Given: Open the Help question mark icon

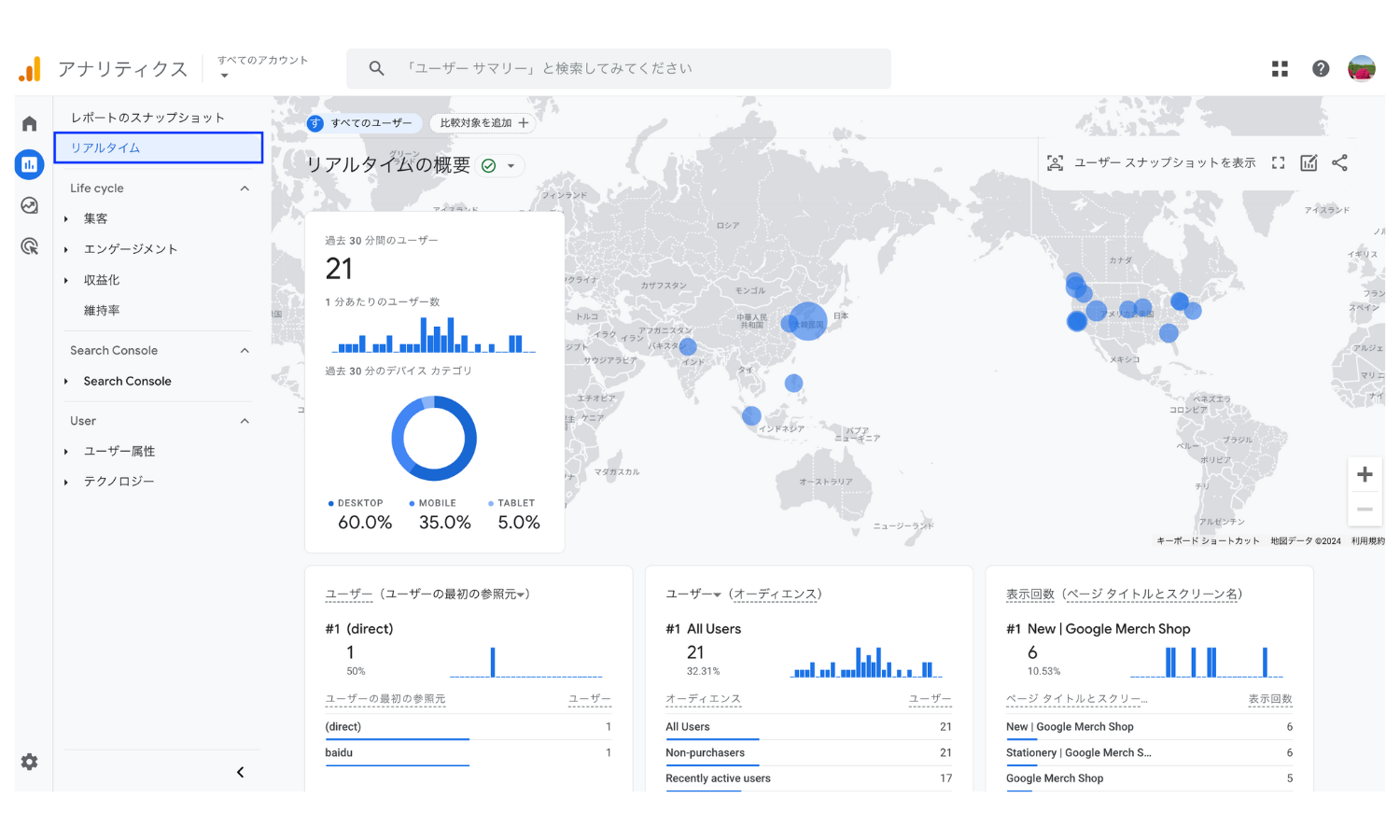Looking at the screenshot, I should pyautogui.click(x=1321, y=68).
